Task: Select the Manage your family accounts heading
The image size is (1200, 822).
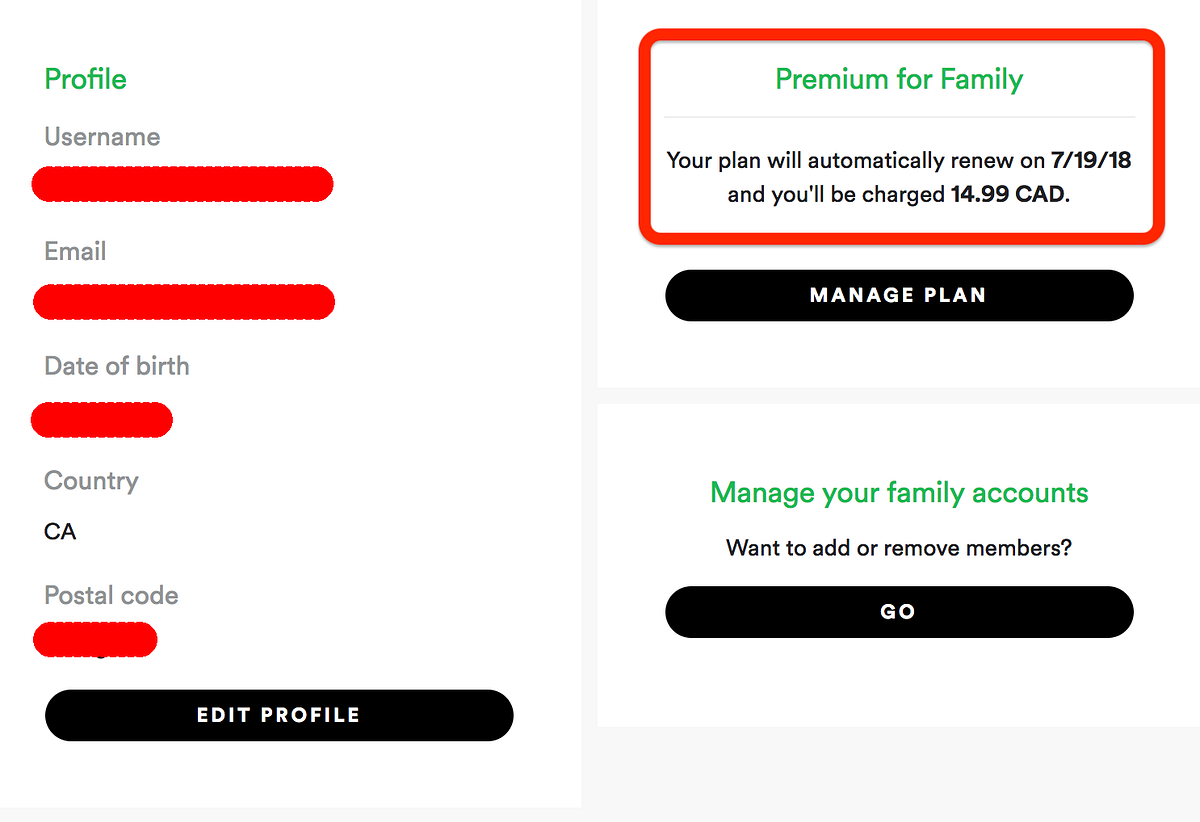Action: [x=898, y=492]
